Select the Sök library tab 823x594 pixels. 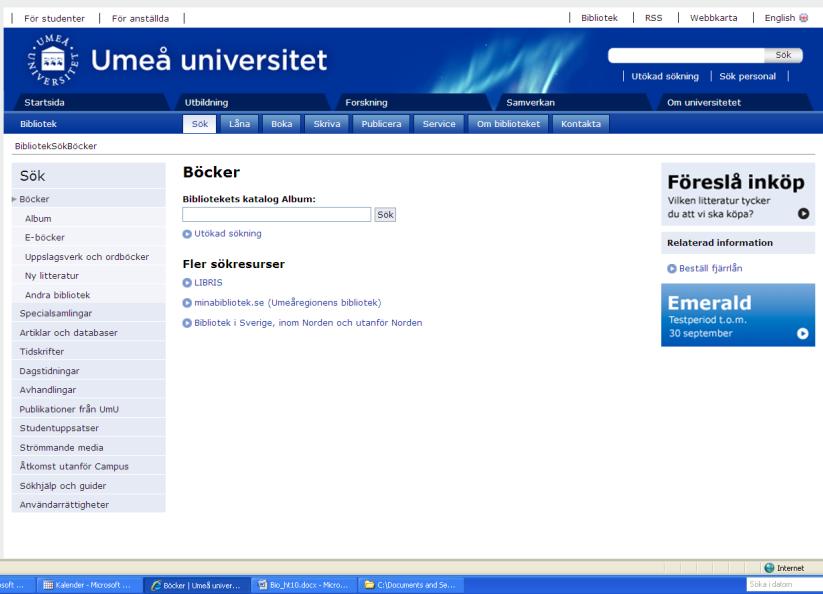pyautogui.click(x=199, y=124)
